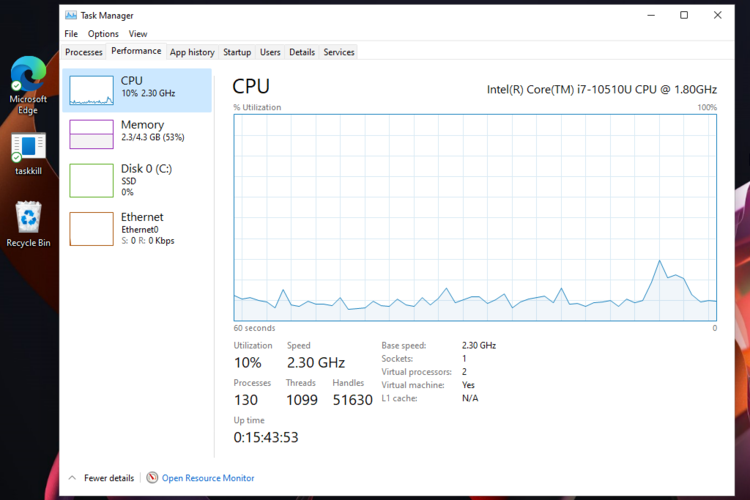Click the Task Manager title bar icon
This screenshot has height=500, width=750.
[x=70, y=15]
